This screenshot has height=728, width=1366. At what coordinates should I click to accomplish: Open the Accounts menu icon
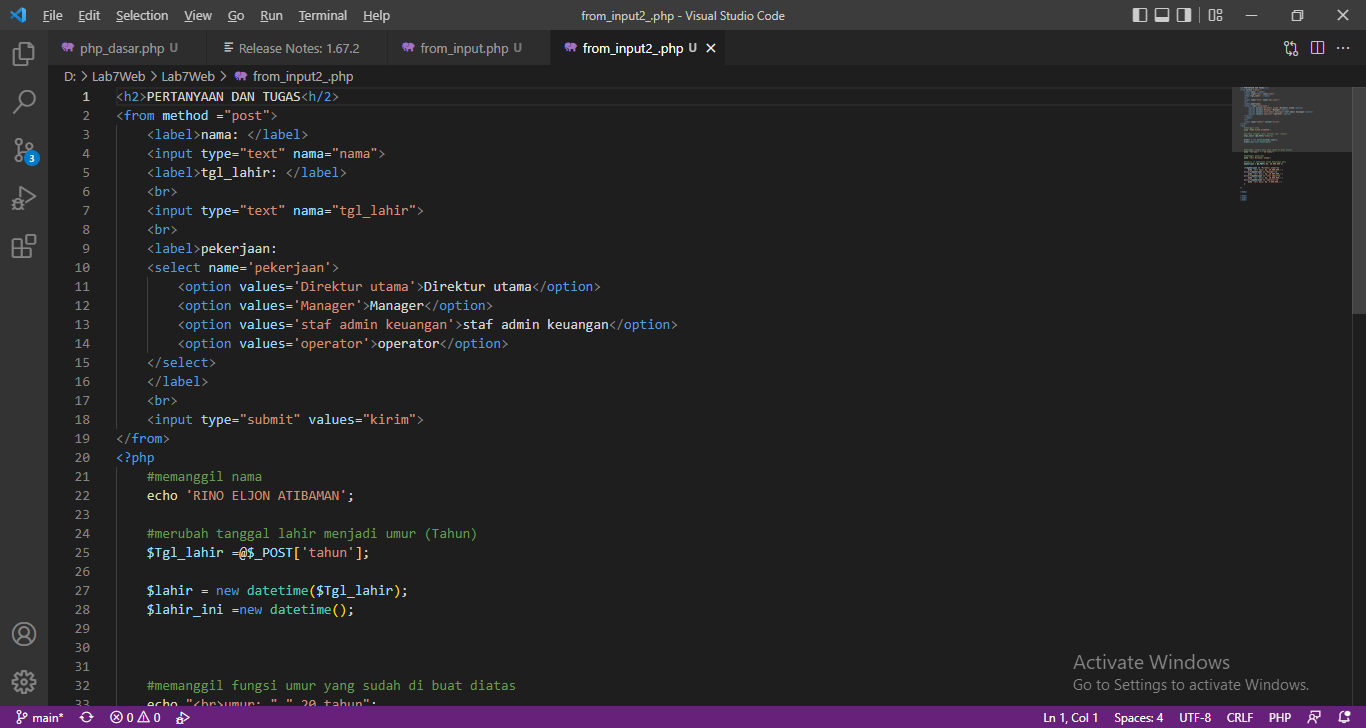click(x=24, y=634)
